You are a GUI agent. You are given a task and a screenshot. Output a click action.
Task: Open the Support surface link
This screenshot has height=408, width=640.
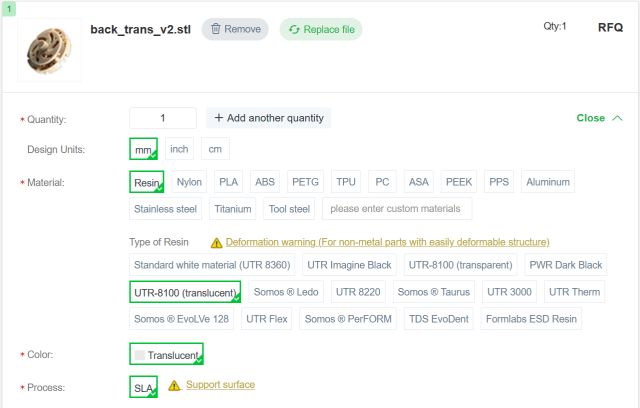pyautogui.click(x=220, y=385)
